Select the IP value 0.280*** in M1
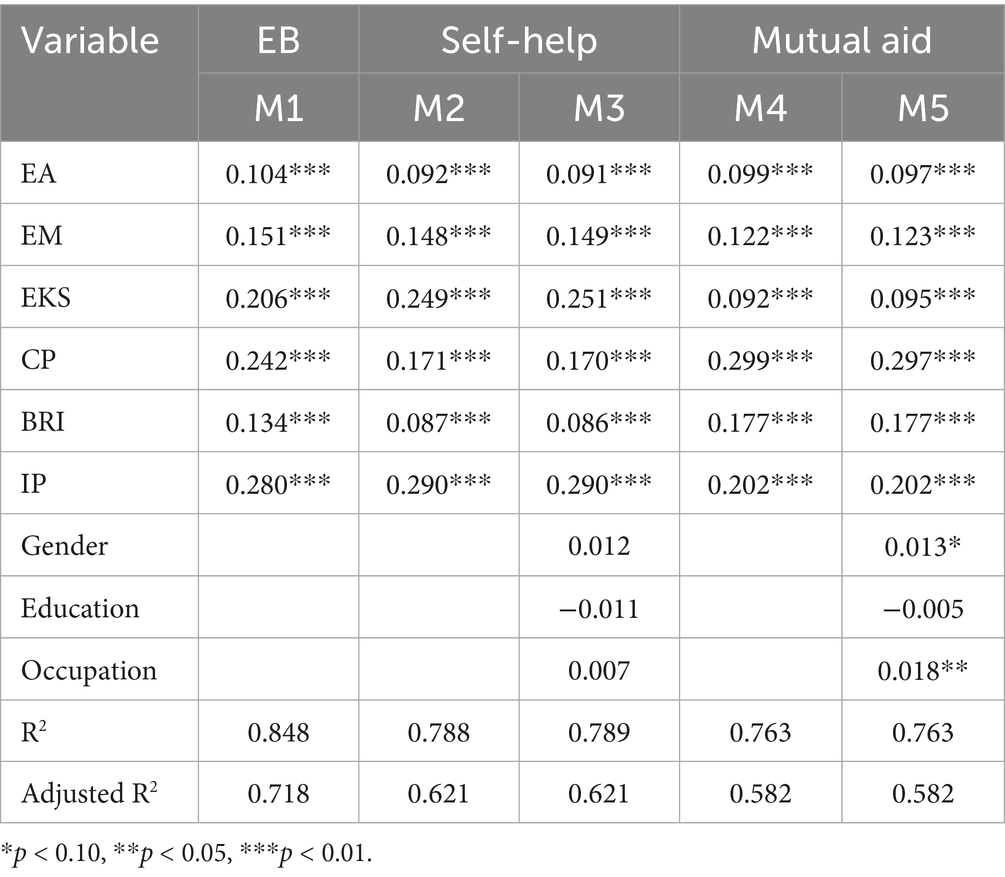1005x877 pixels. tap(278, 485)
